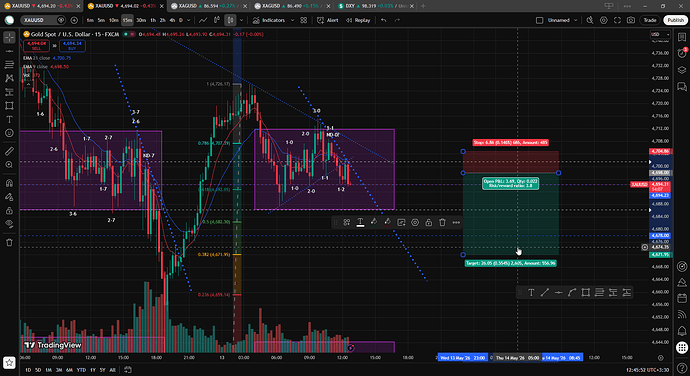Open the Indicators dialog

[x=269, y=20]
